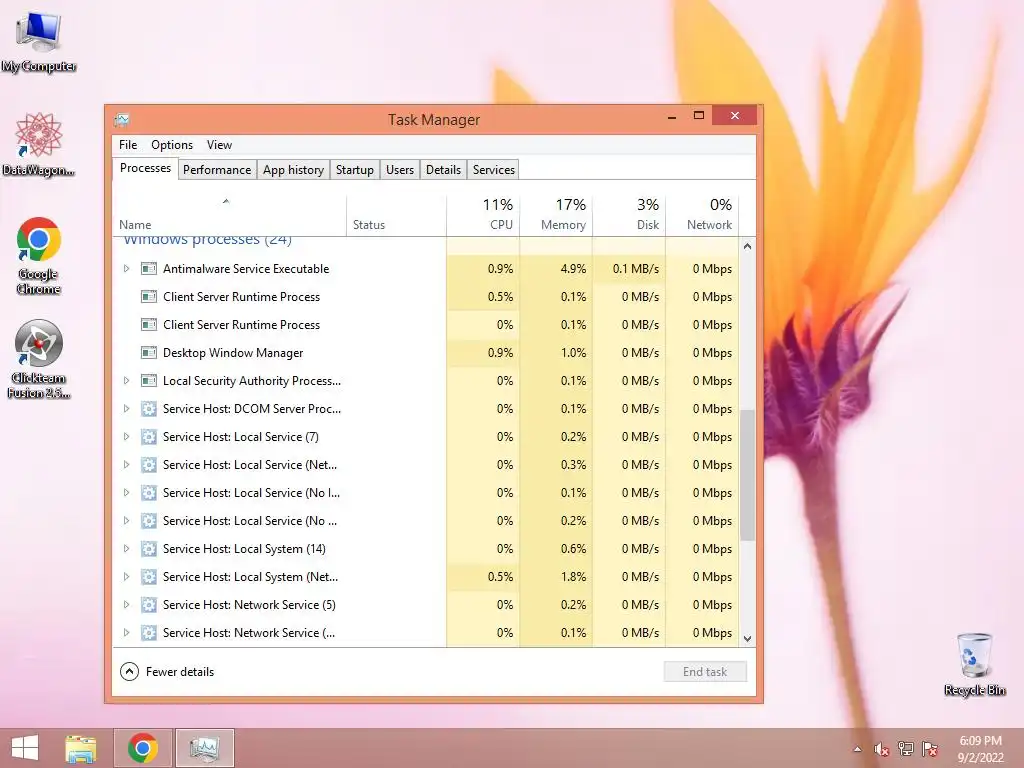The image size is (1024, 768).
Task: Open the Options menu
Action: point(172,145)
